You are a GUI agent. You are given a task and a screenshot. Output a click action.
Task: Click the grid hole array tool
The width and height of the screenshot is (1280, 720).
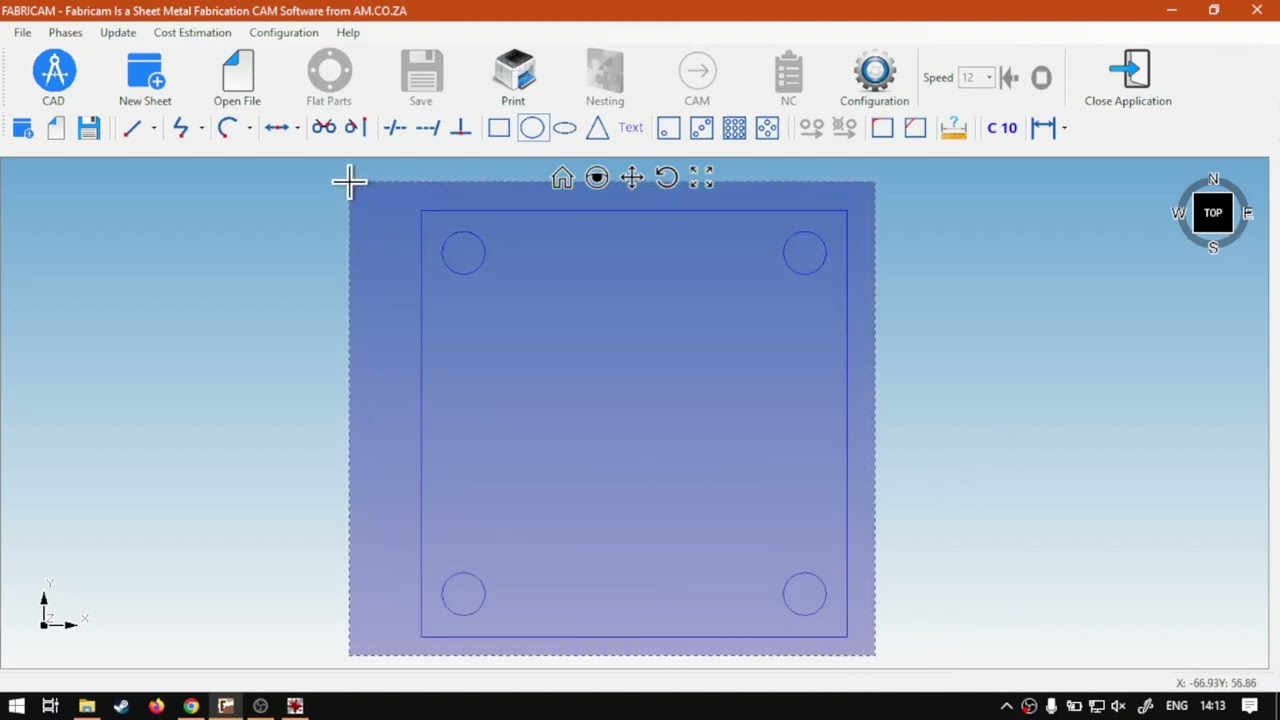(735, 128)
